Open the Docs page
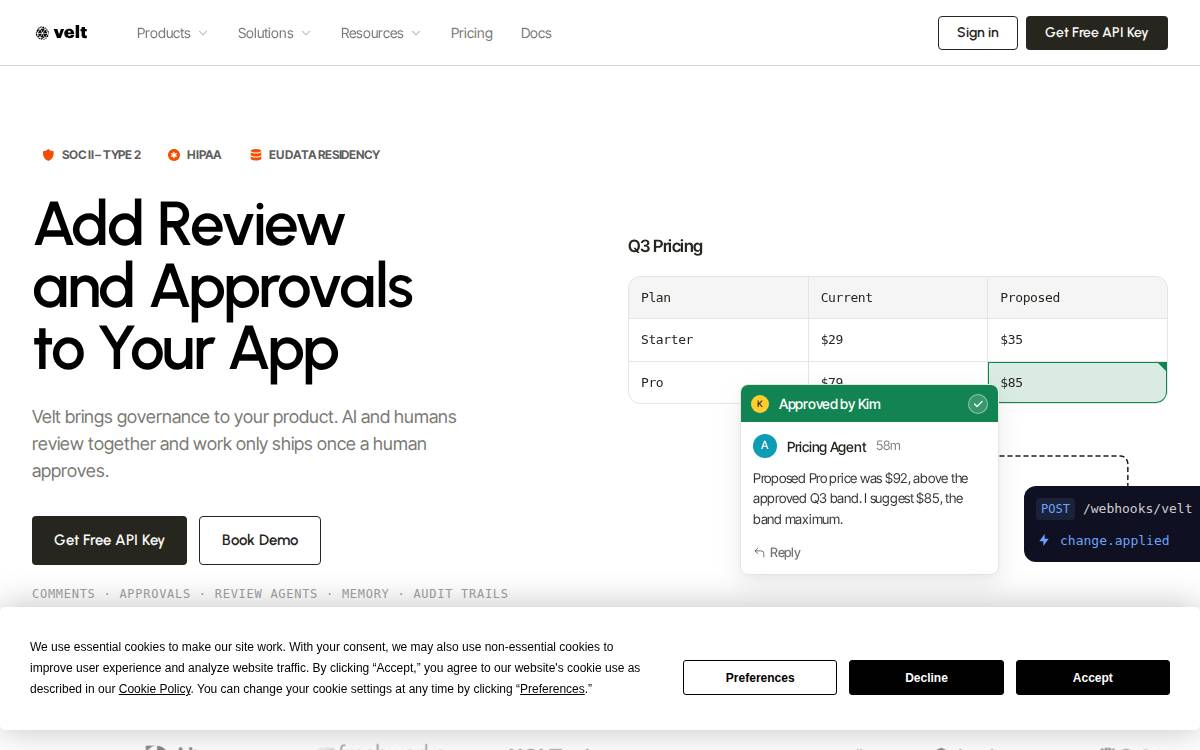The height and width of the screenshot is (750, 1200). click(x=536, y=33)
